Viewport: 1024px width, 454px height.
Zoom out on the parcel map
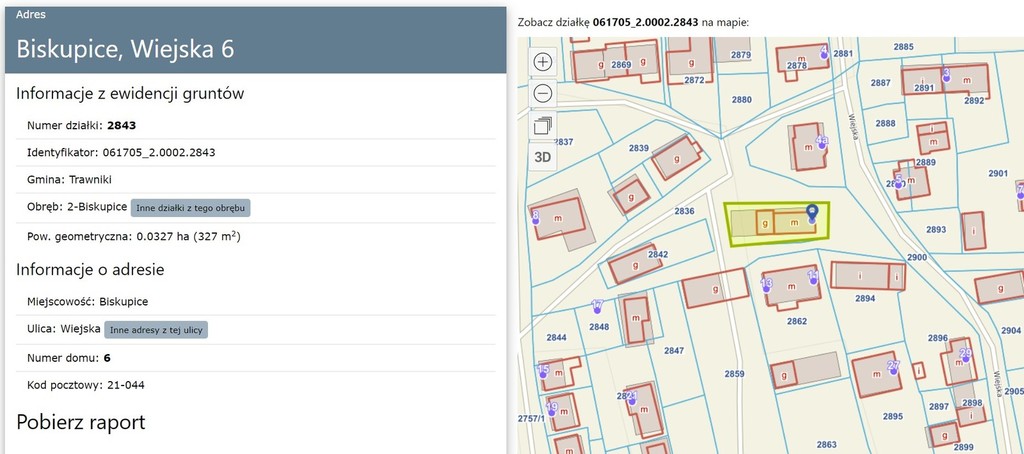tap(543, 93)
